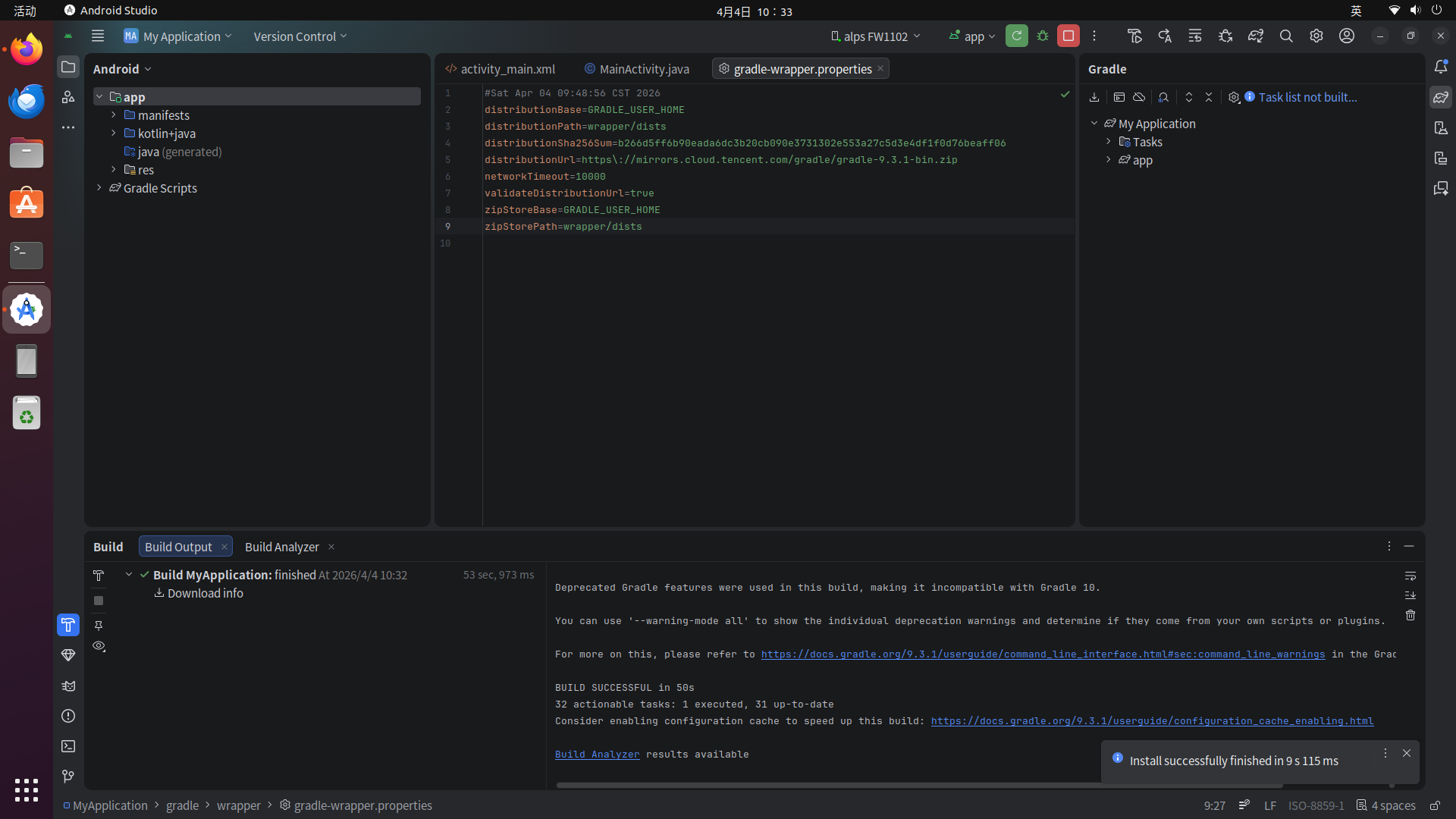Image resolution: width=1456 pixels, height=819 pixels.
Task: Open alps FW1102 device dropdown
Action: tap(876, 36)
